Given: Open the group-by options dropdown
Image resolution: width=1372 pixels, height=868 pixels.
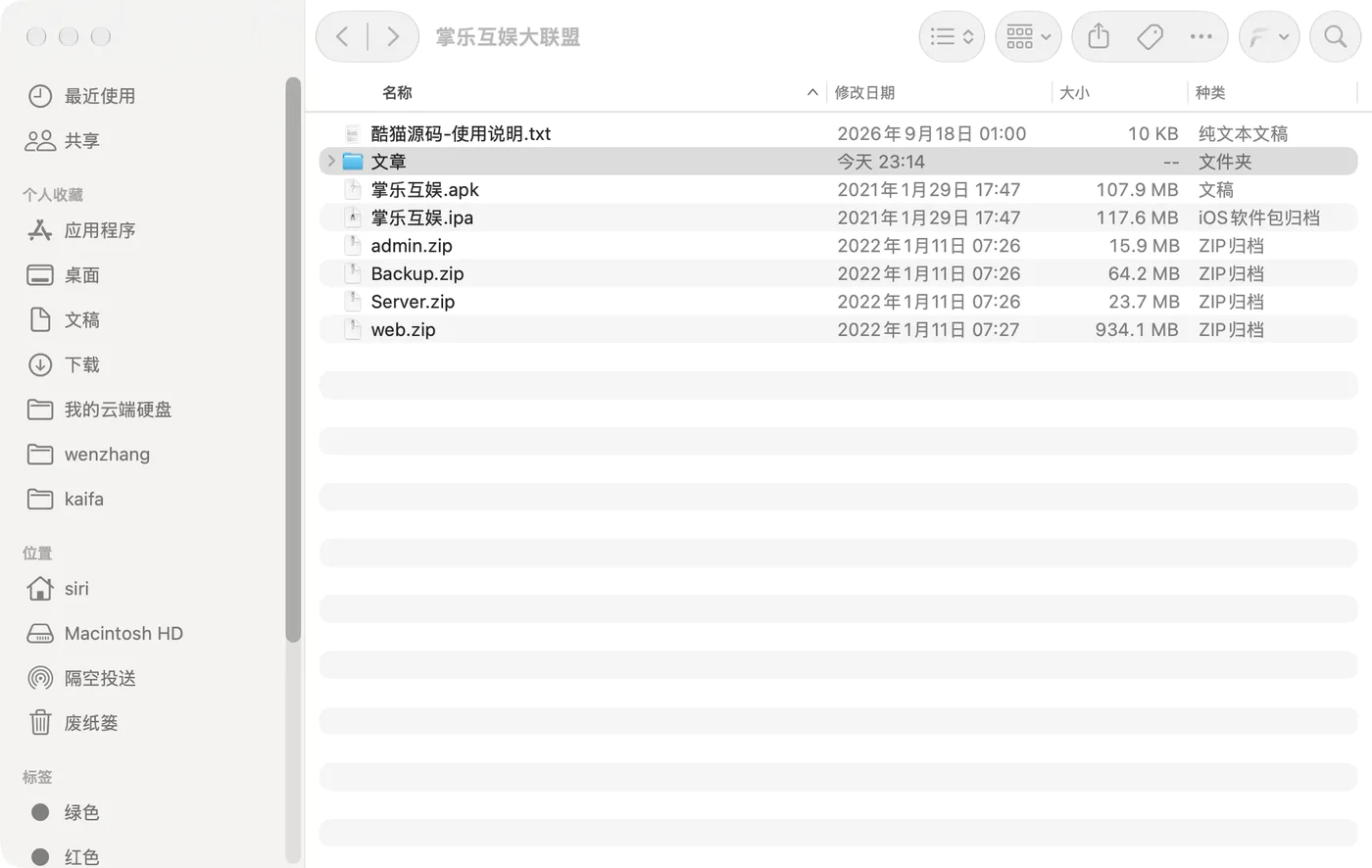Looking at the screenshot, I should point(1028,37).
